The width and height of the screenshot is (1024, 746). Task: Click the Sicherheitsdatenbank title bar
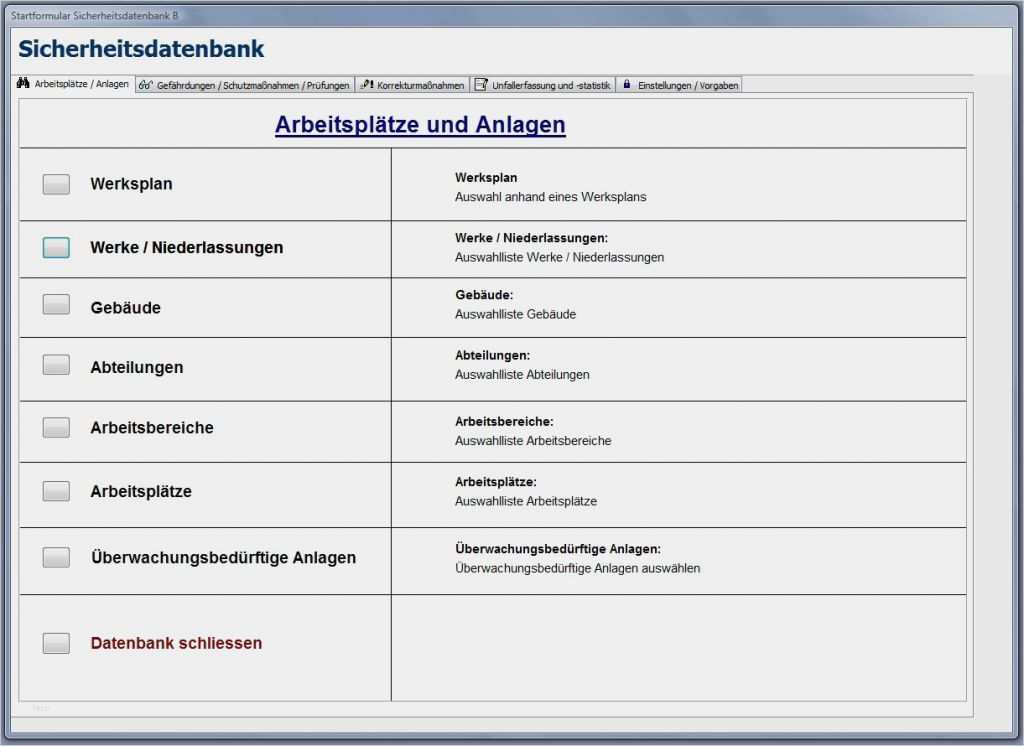[x=141, y=48]
